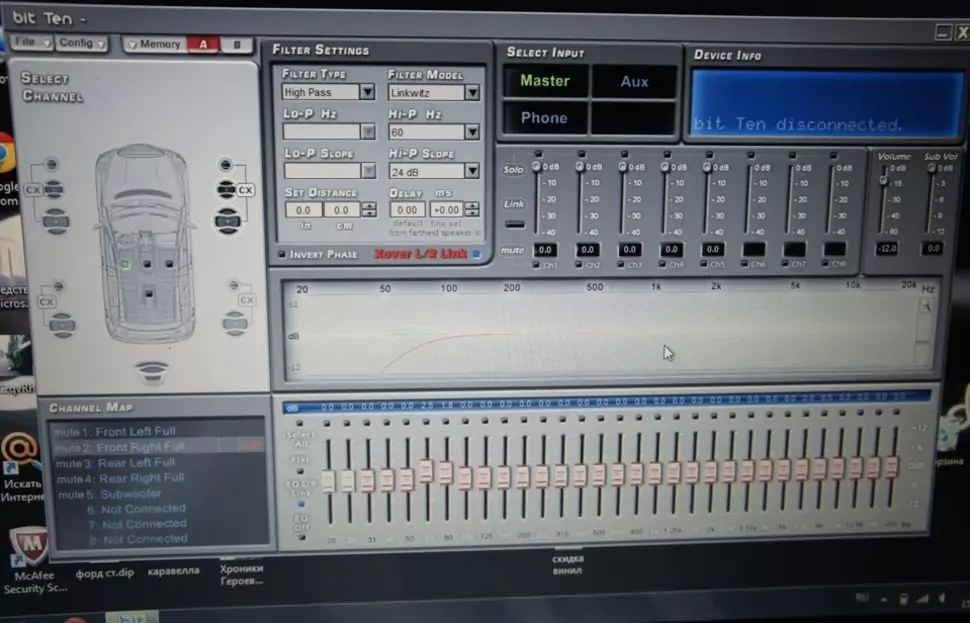
Task: Click the Solo button
Action: click(513, 170)
